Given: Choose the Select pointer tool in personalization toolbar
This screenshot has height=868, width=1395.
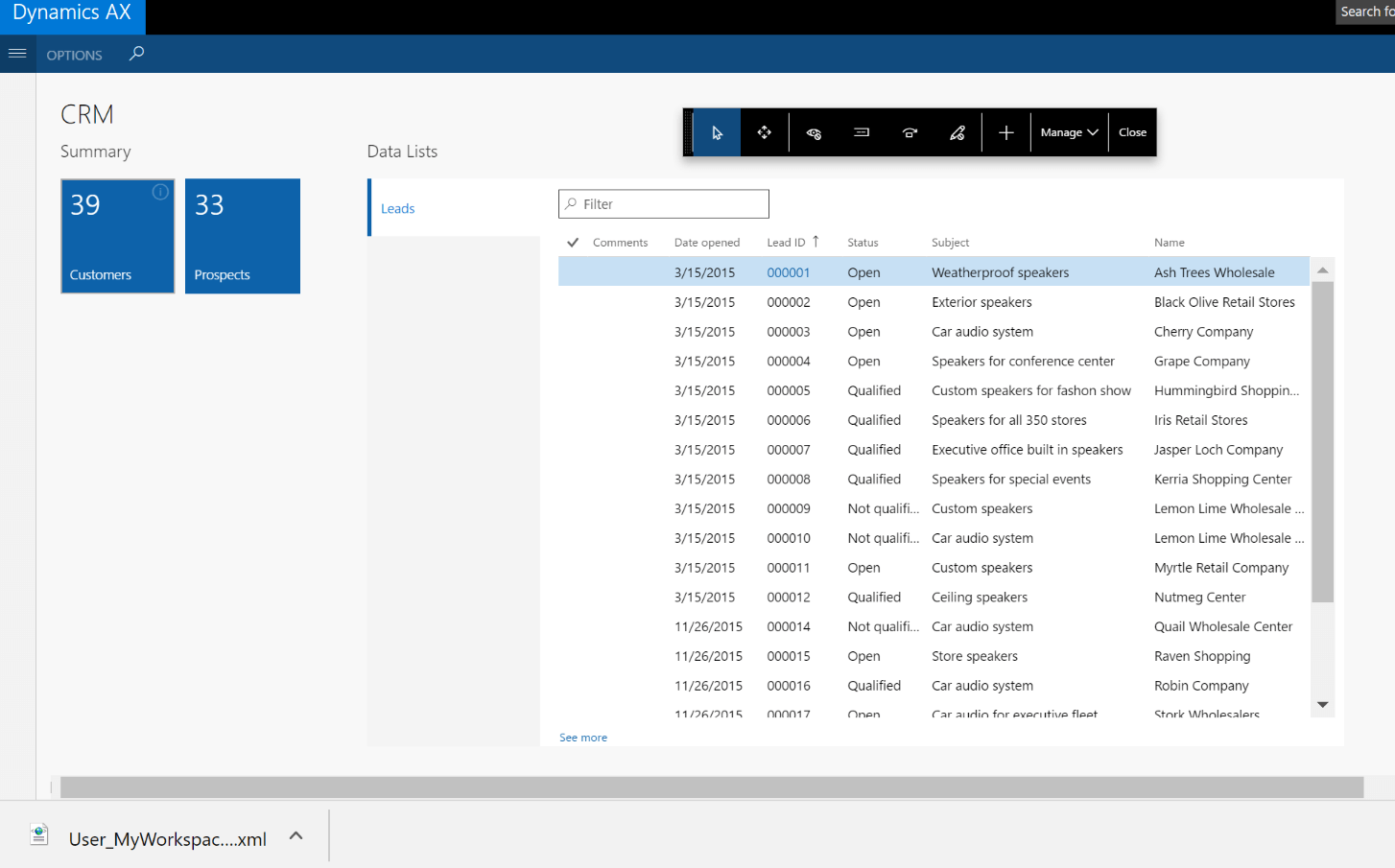Looking at the screenshot, I should click(x=717, y=132).
